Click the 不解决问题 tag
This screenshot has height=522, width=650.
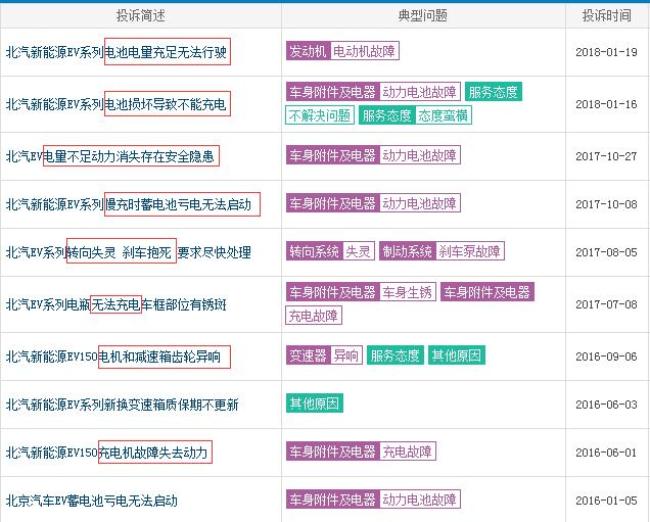click(320, 115)
